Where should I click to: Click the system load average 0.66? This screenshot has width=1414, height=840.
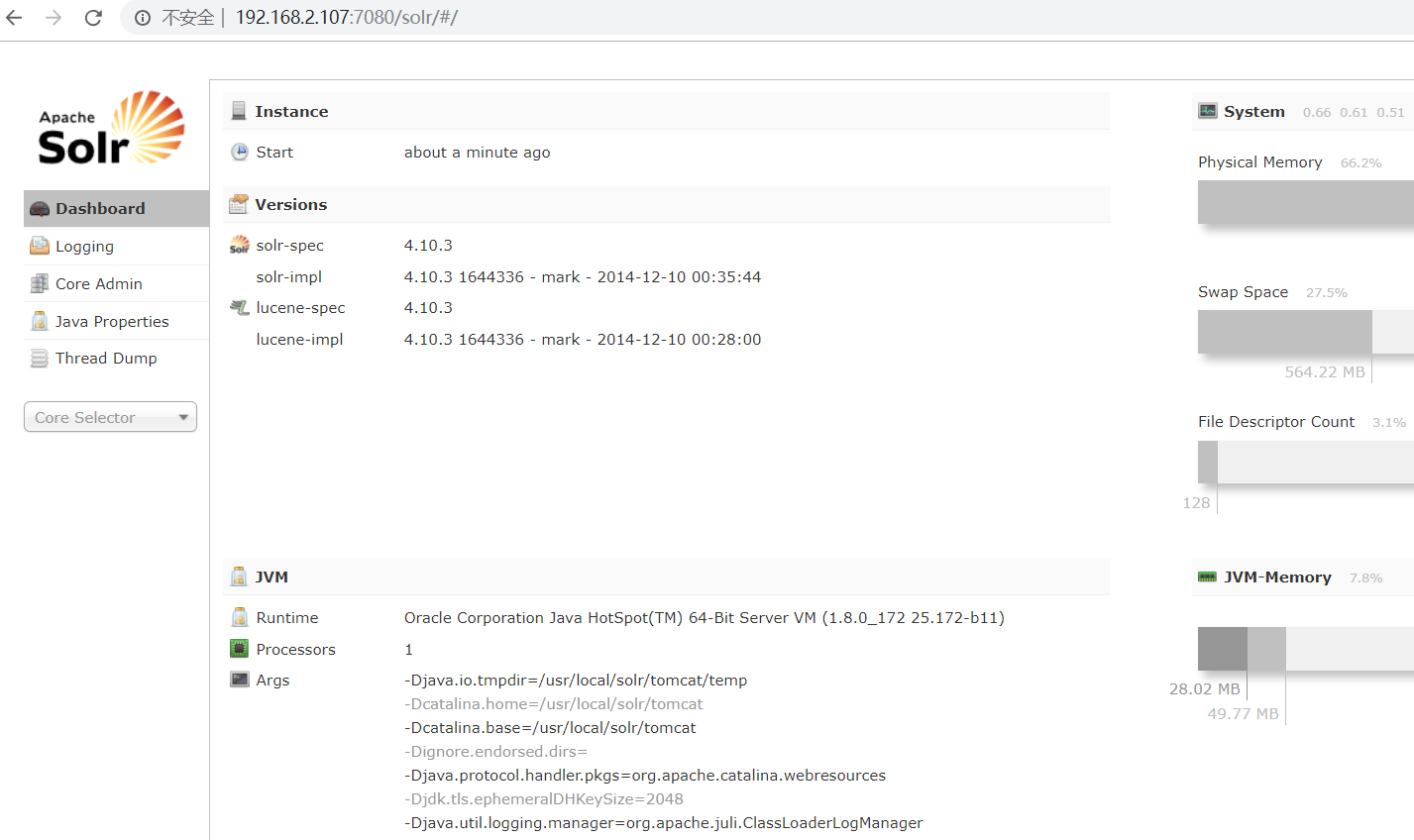(x=1317, y=113)
